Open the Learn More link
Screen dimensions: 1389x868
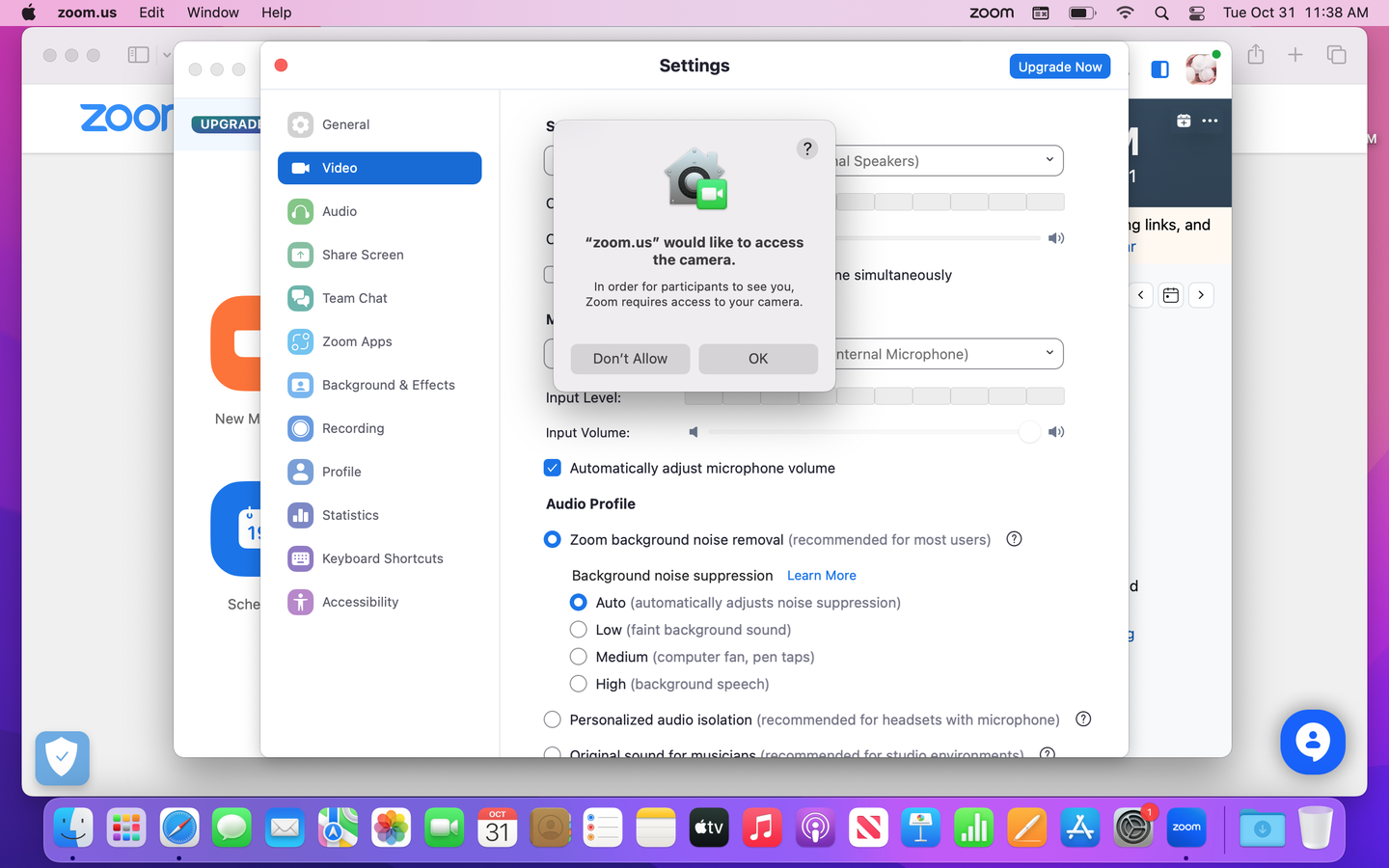(x=821, y=575)
